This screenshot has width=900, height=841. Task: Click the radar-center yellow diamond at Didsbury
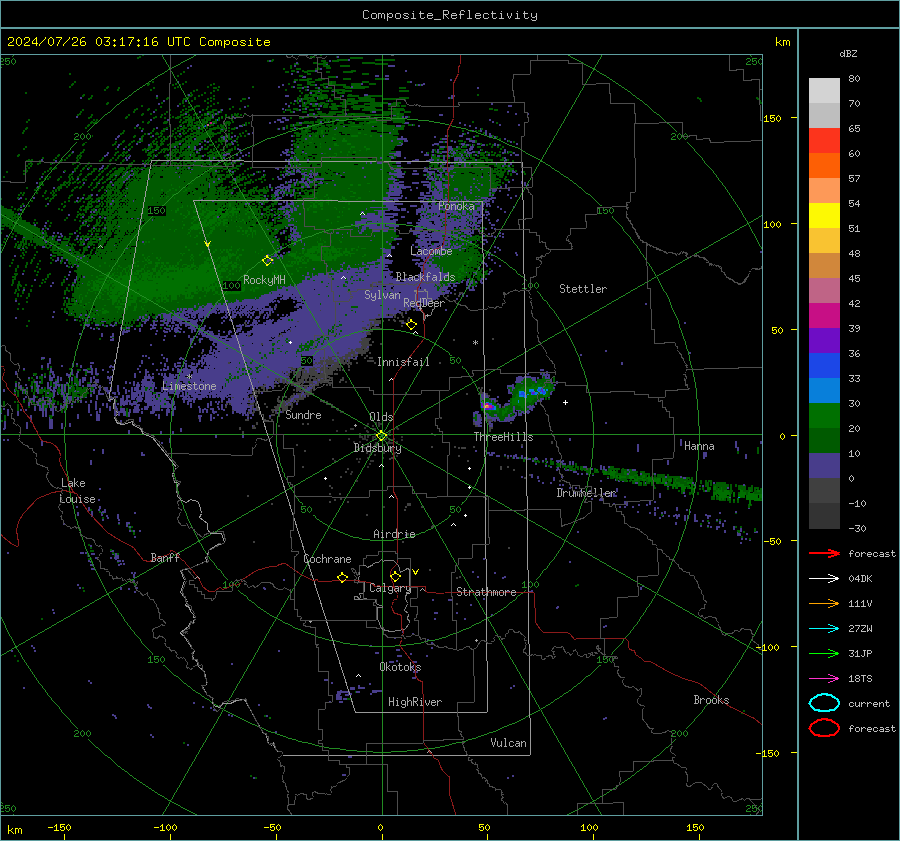(381, 436)
